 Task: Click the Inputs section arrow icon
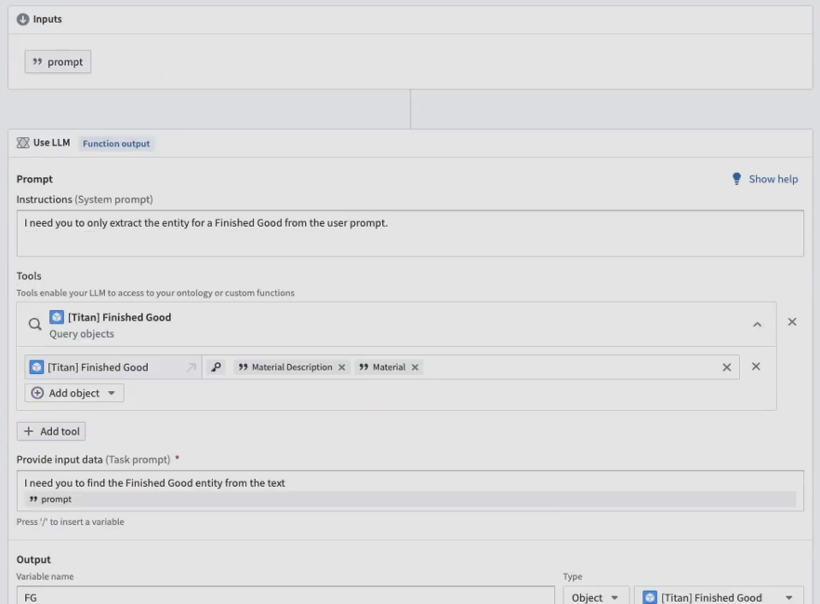(22, 20)
